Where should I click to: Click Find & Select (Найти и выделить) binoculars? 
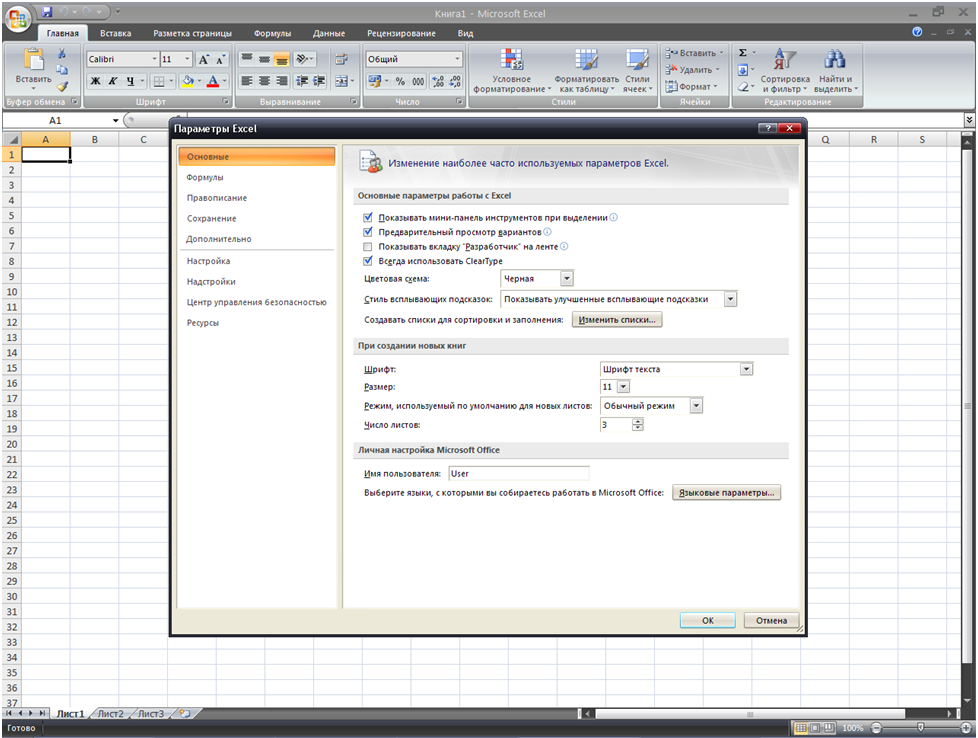(x=835, y=60)
